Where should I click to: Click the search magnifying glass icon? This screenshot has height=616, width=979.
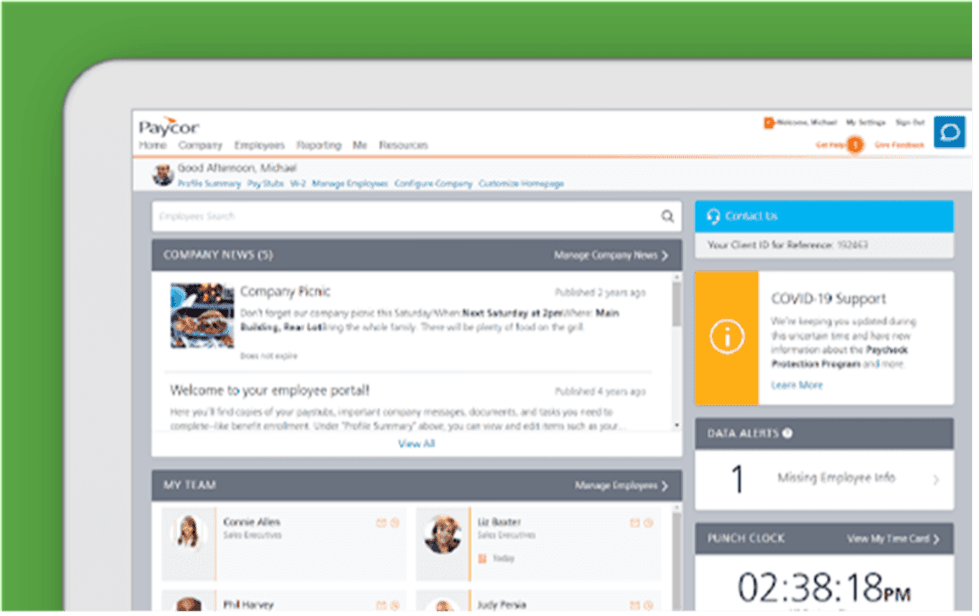(x=666, y=216)
